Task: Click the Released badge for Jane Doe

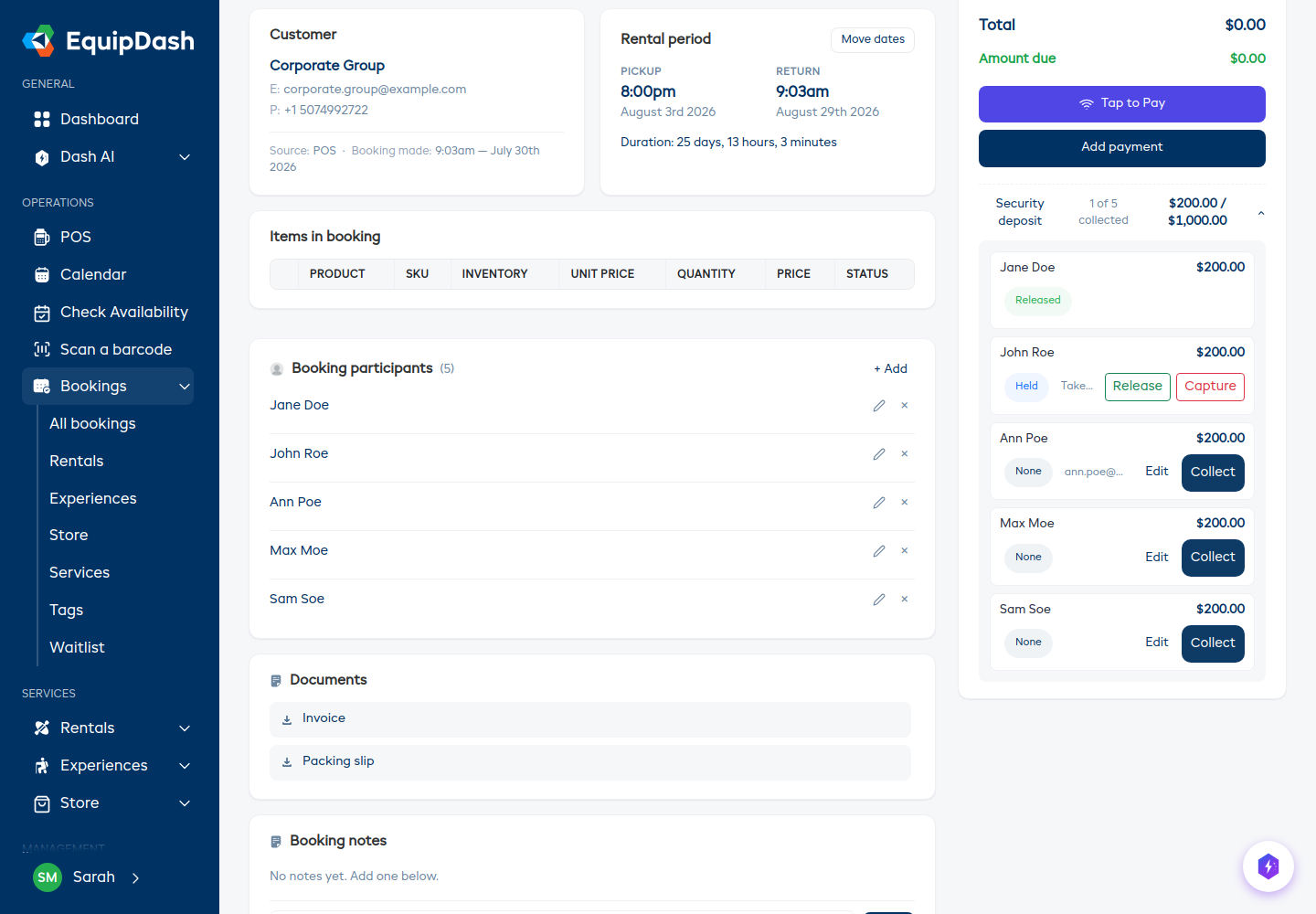Action: click(1038, 301)
